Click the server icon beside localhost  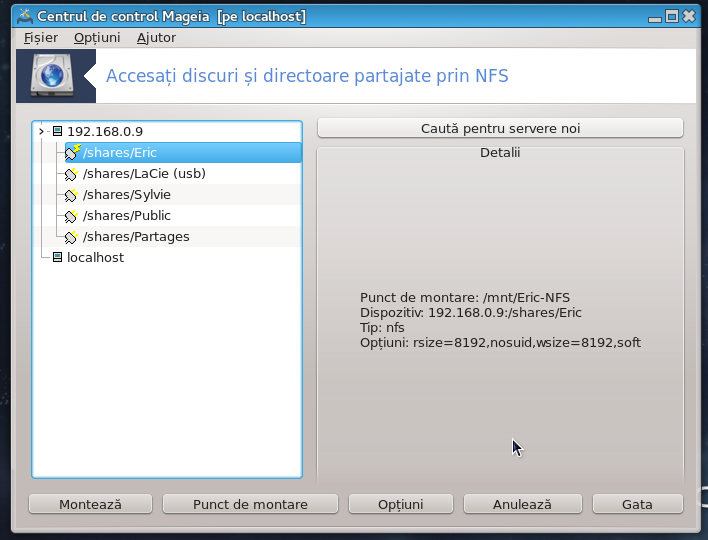[57, 257]
